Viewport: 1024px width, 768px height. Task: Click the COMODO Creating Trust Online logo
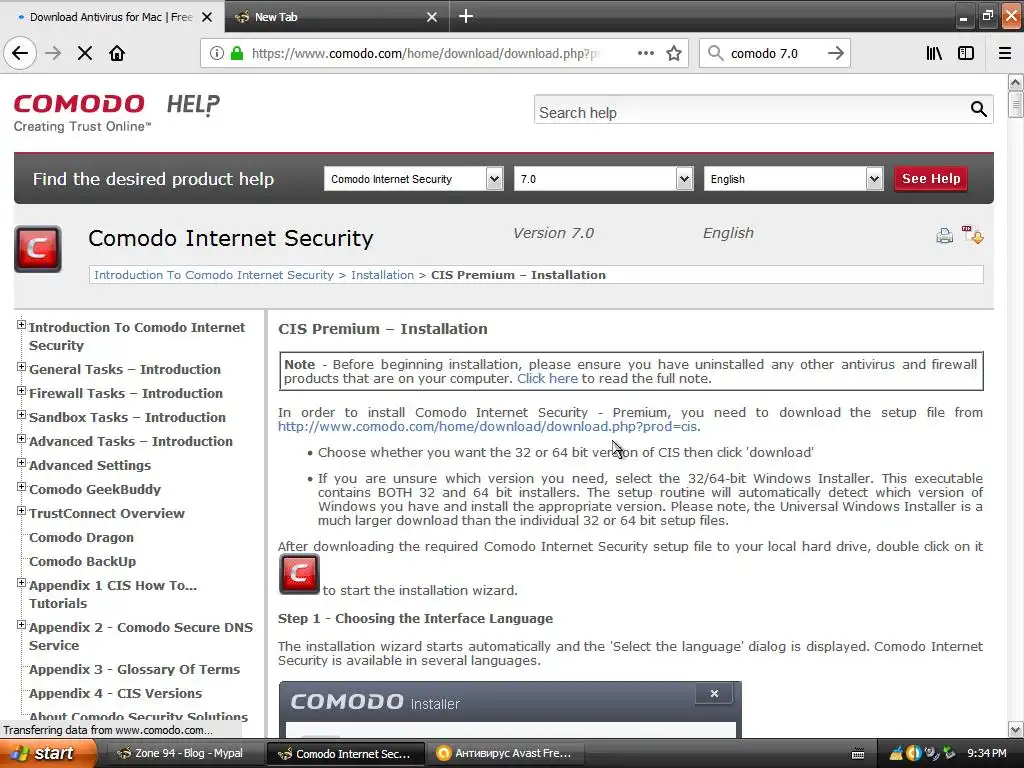[x=82, y=112]
